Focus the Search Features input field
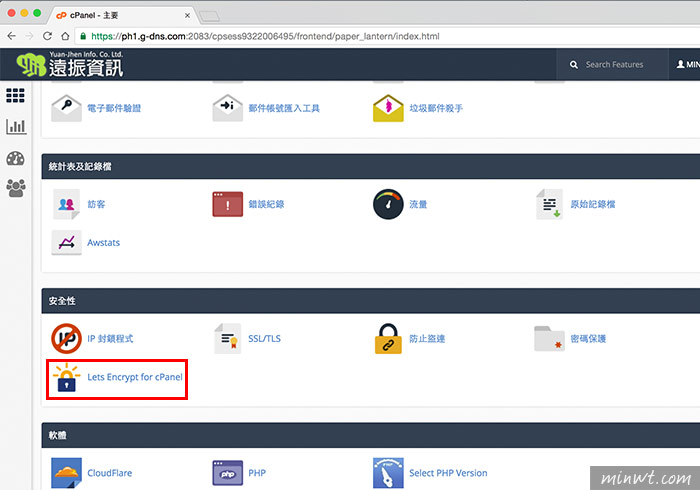Screen dimensions: 700x490 [614, 65]
